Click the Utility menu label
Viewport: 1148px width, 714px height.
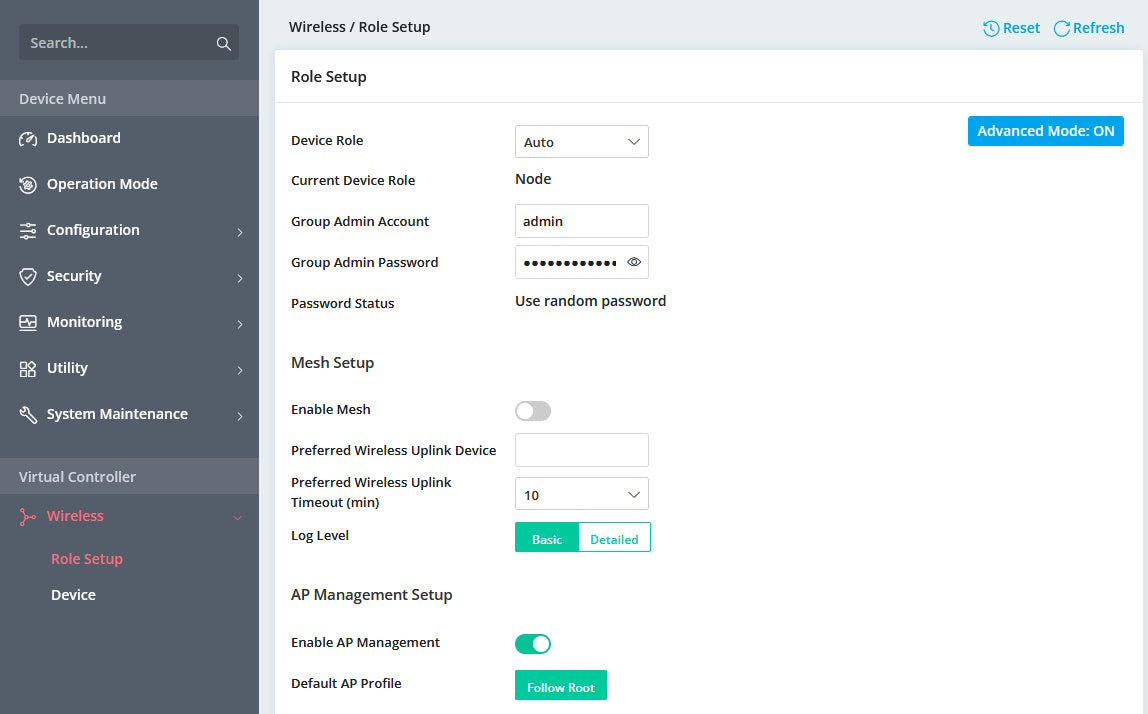(x=67, y=368)
